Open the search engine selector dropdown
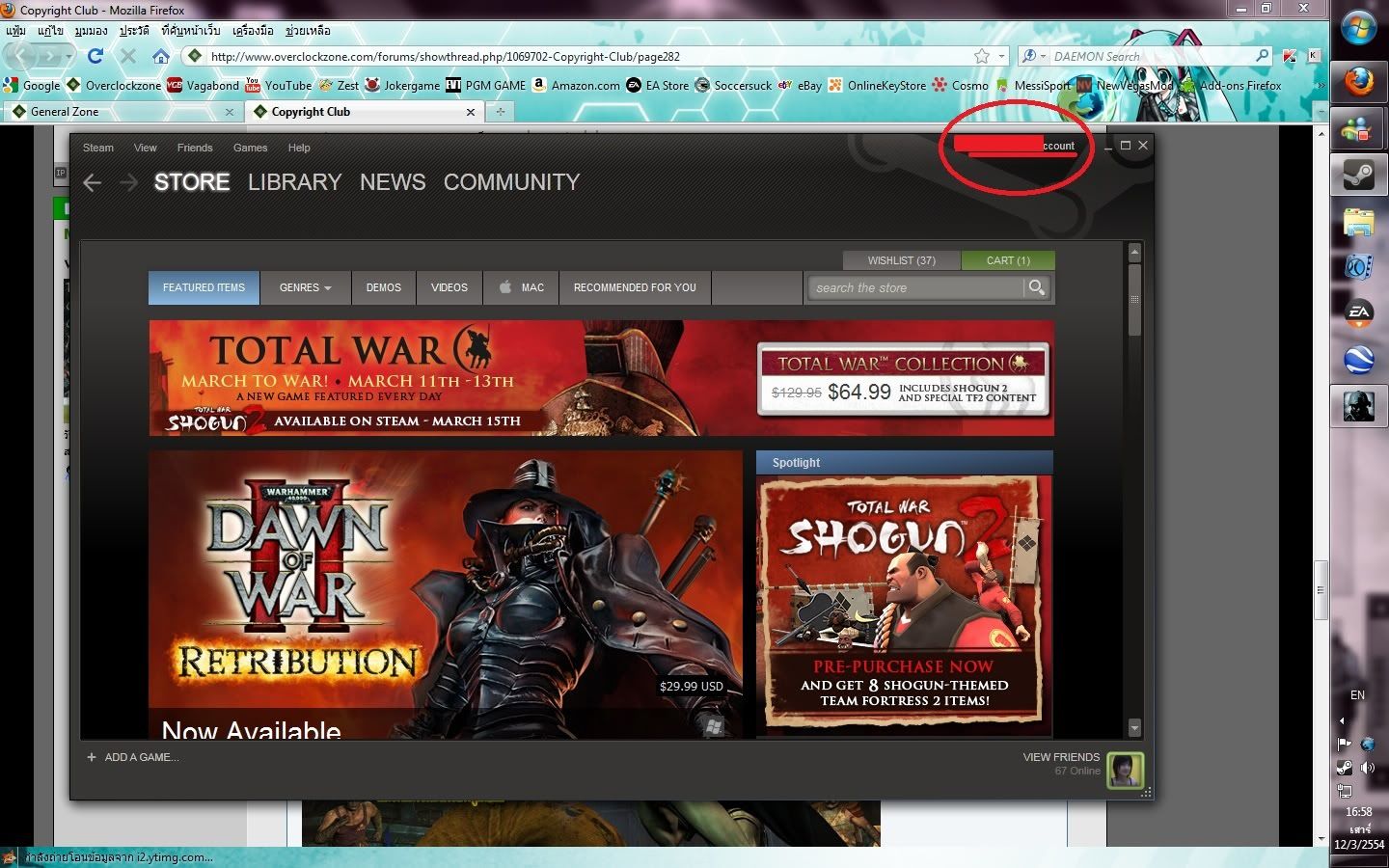This screenshot has height=868, width=1389. point(1033,56)
